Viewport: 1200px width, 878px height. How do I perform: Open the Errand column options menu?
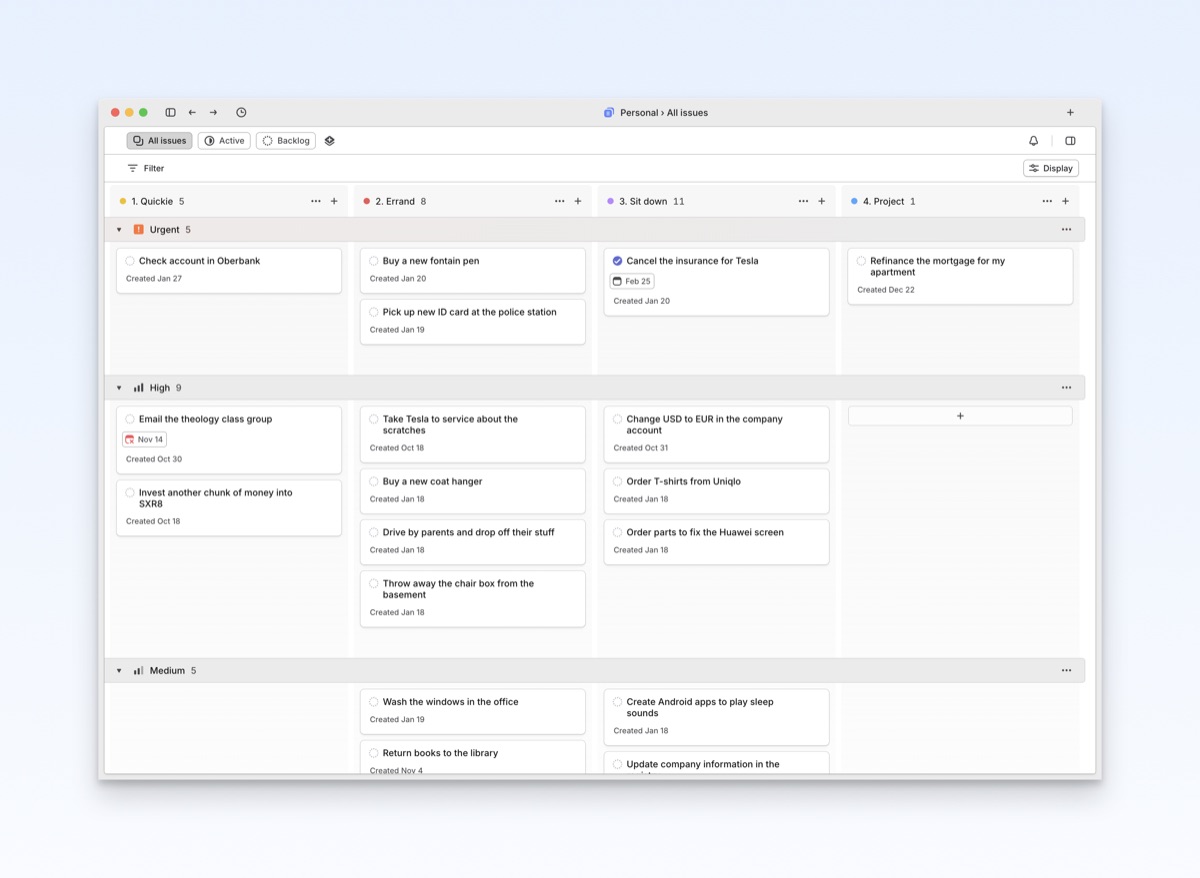click(560, 200)
